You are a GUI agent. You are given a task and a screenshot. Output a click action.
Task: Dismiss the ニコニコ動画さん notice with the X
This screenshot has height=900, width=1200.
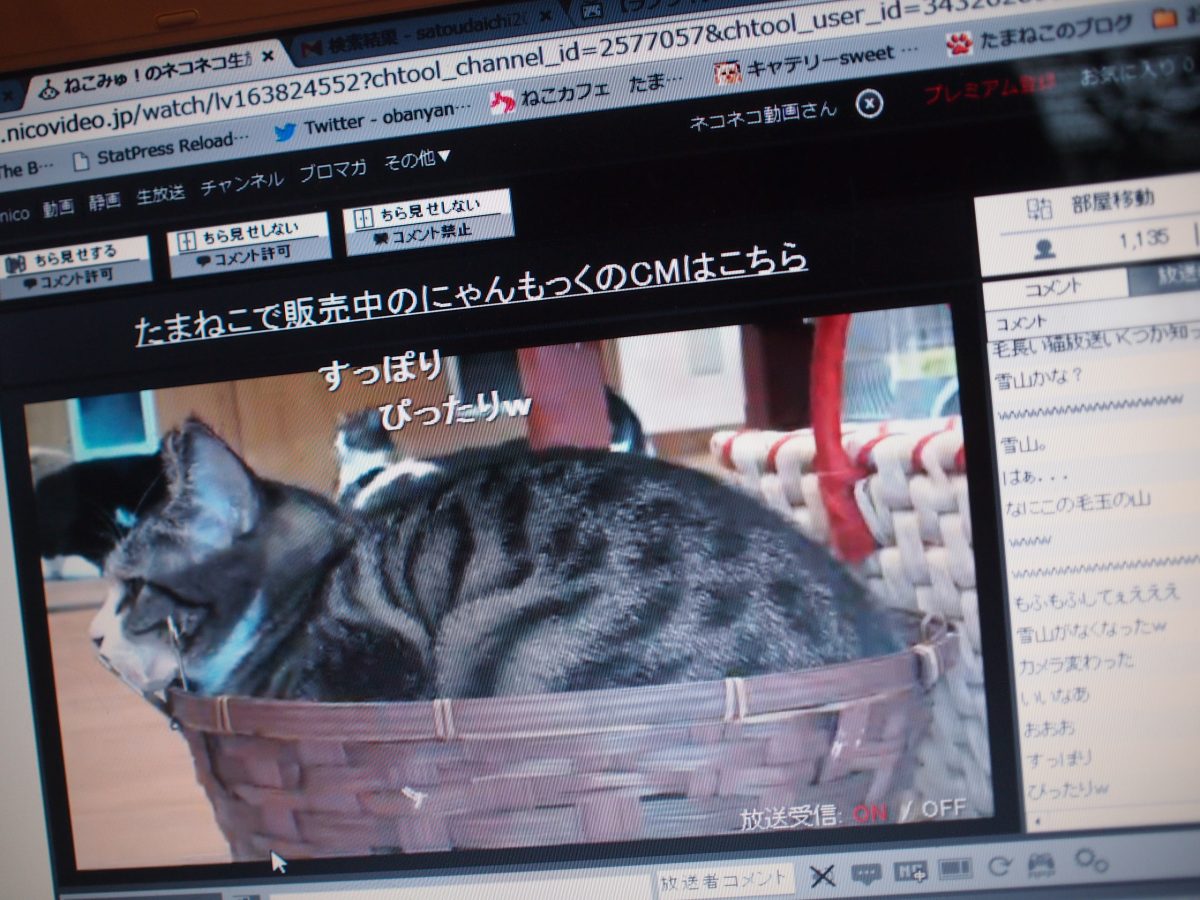coord(870,103)
